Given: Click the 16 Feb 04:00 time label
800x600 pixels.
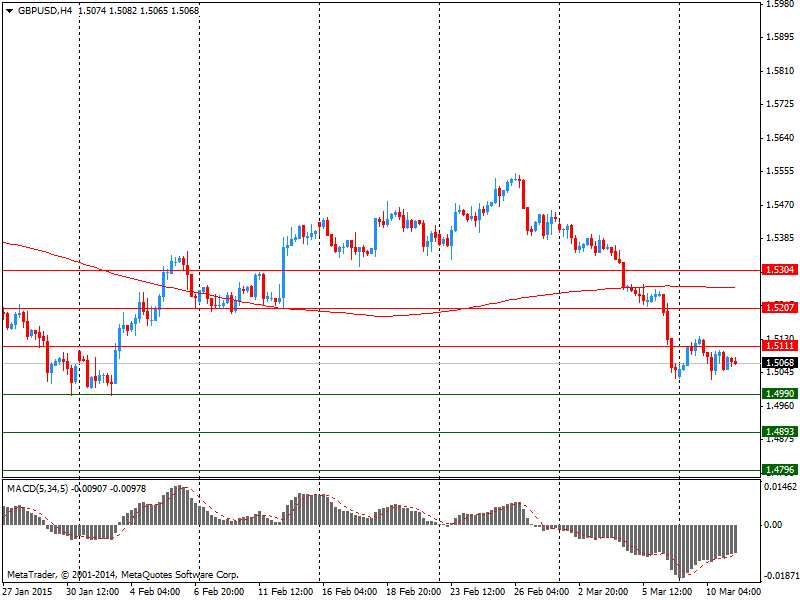Looking at the screenshot, I should point(349,591).
